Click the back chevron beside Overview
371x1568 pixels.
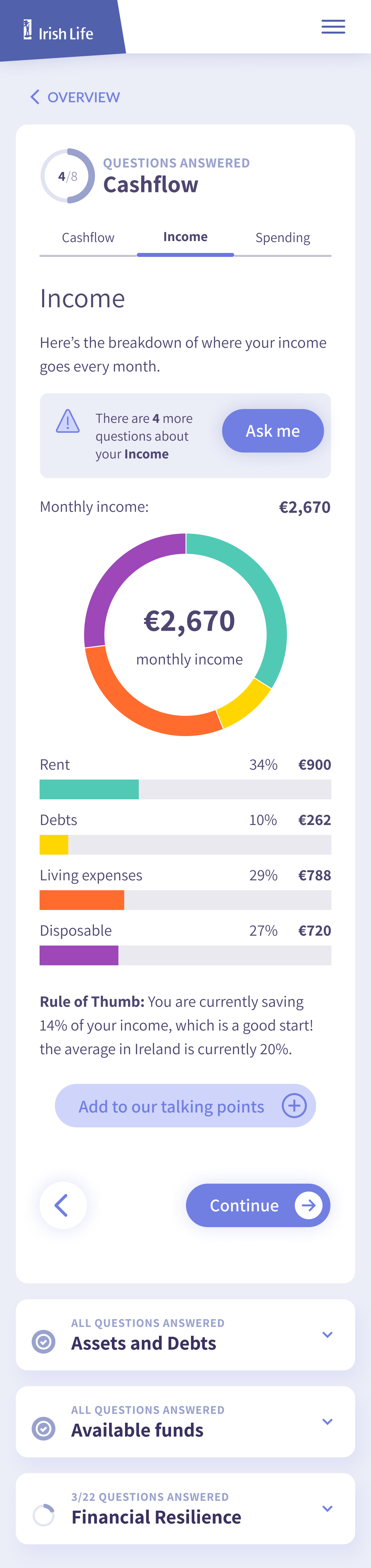(35, 97)
